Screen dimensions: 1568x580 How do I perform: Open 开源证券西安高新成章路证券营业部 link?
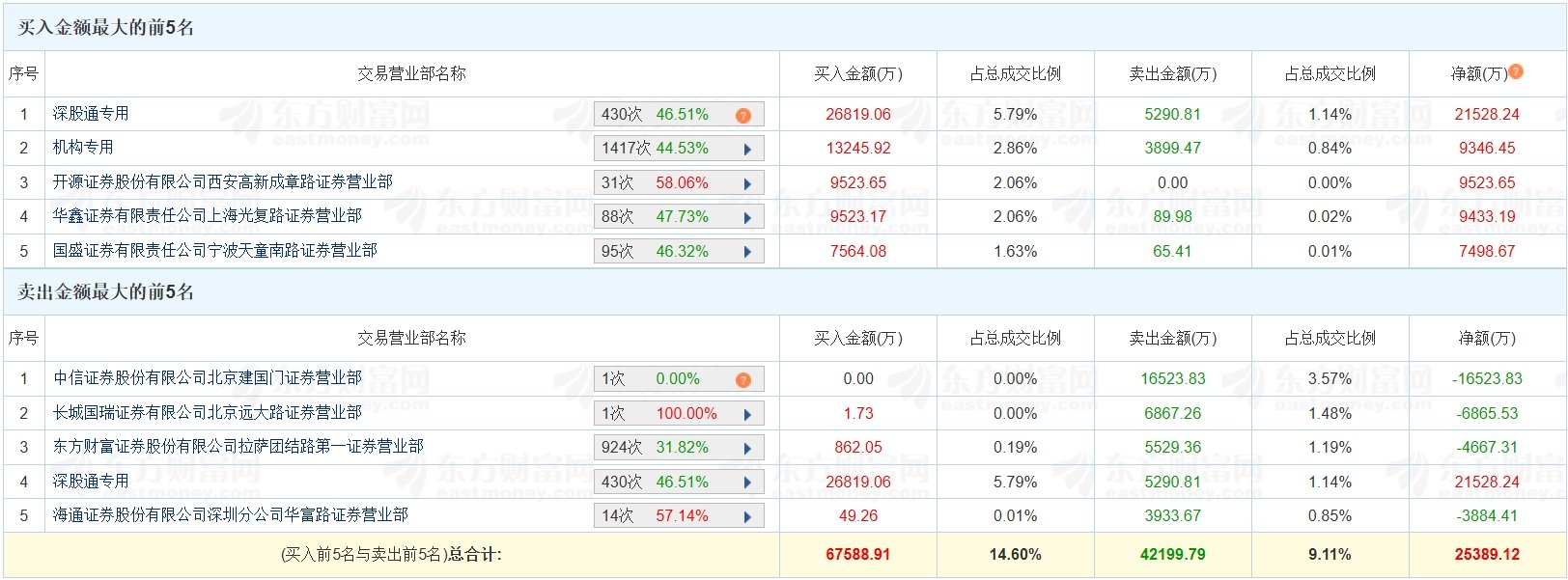[222, 182]
